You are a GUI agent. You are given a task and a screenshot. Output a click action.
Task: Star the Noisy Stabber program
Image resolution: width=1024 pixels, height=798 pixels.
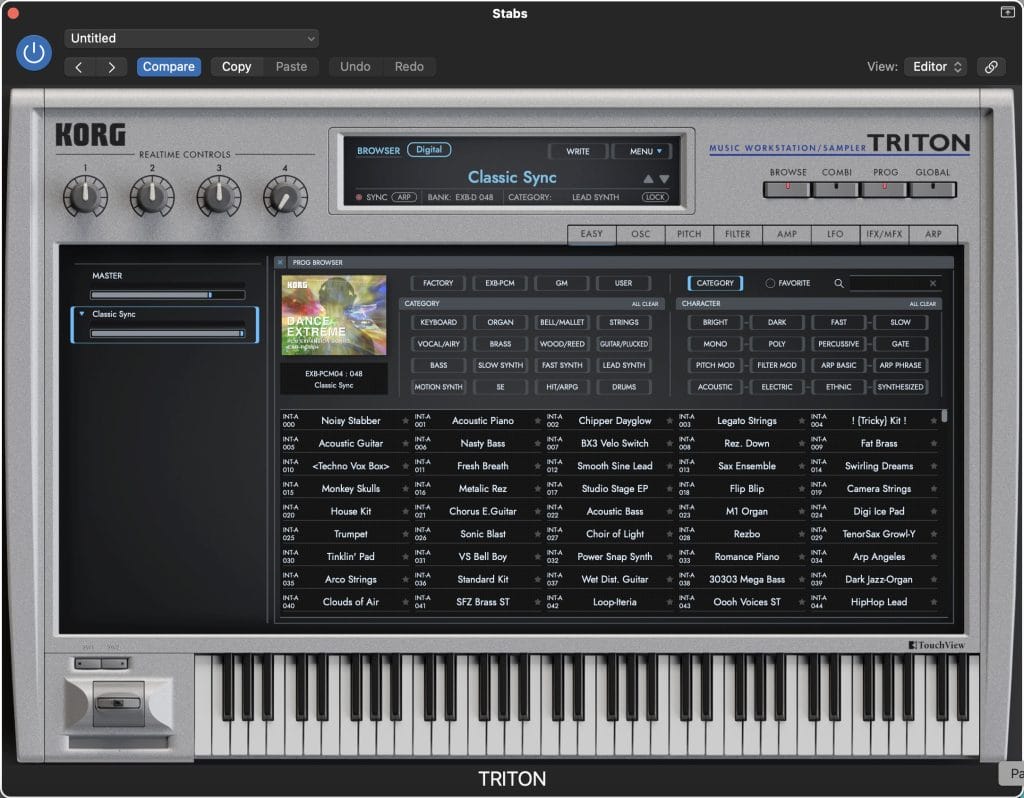405,421
